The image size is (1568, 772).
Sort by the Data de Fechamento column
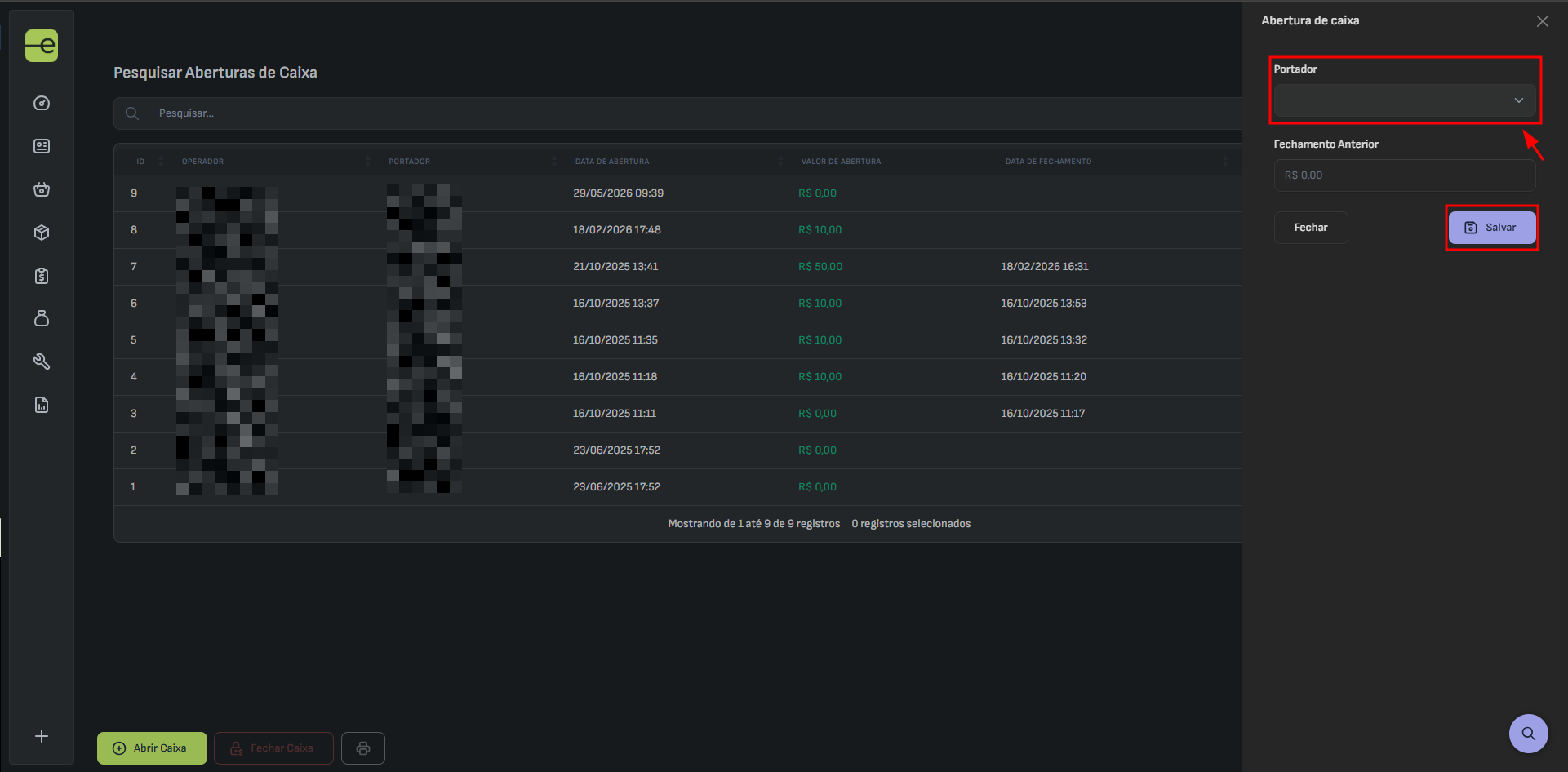pos(1048,162)
